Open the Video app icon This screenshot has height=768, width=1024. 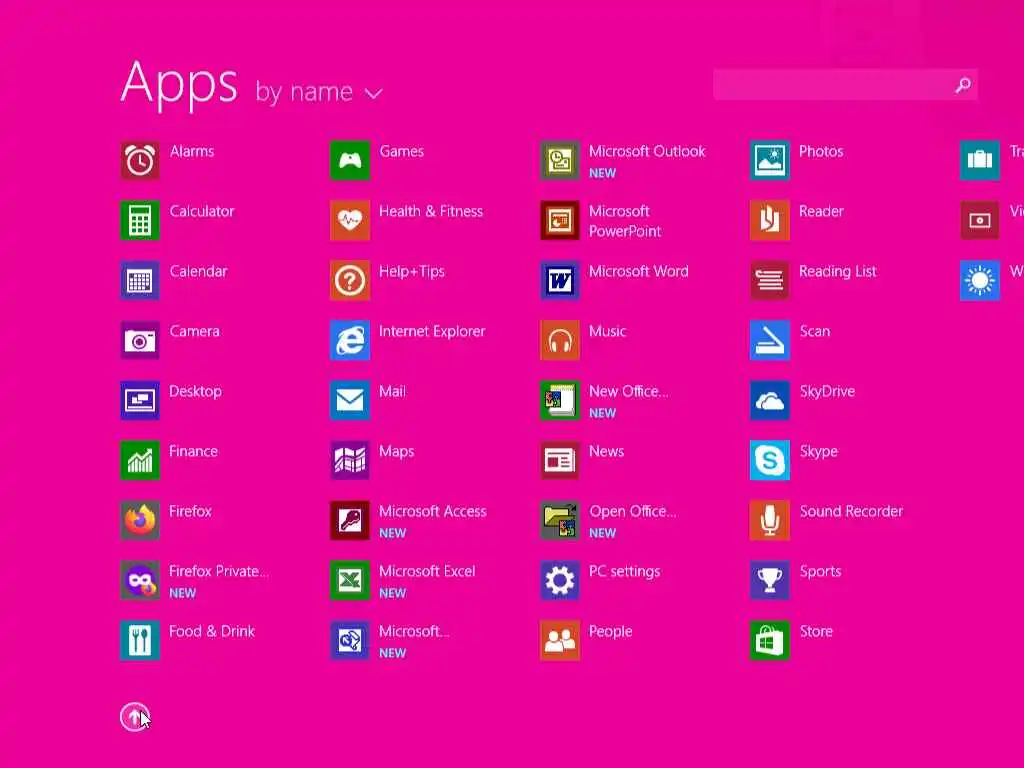click(x=980, y=220)
